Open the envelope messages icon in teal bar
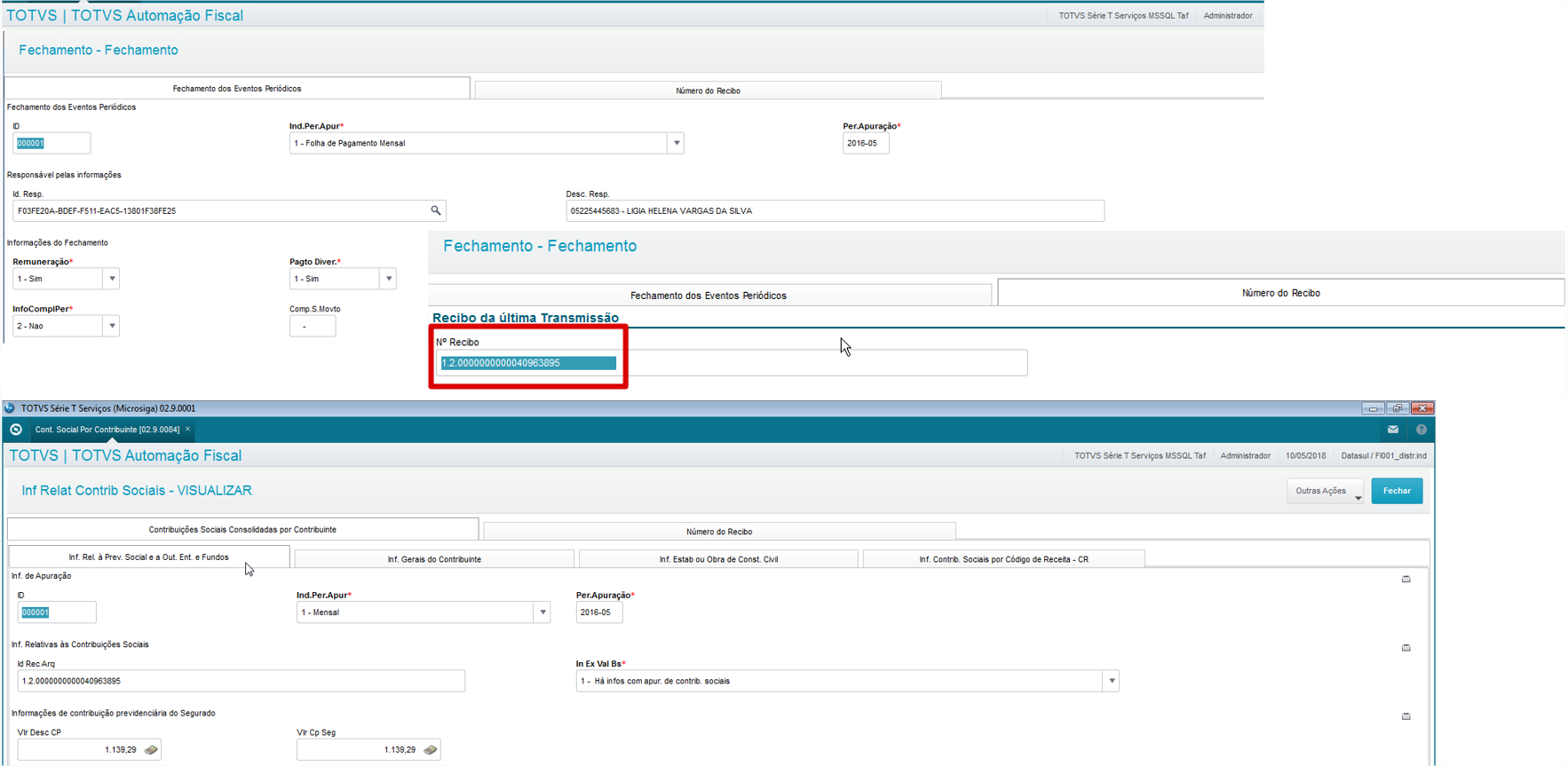The image size is (1568, 766). [x=1393, y=430]
